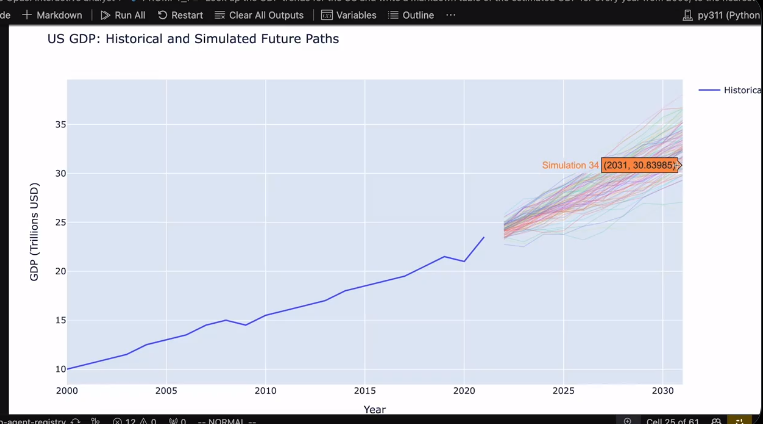Click the GDP (Trillions USD) axis title
763x424 pixels.
click(34, 232)
